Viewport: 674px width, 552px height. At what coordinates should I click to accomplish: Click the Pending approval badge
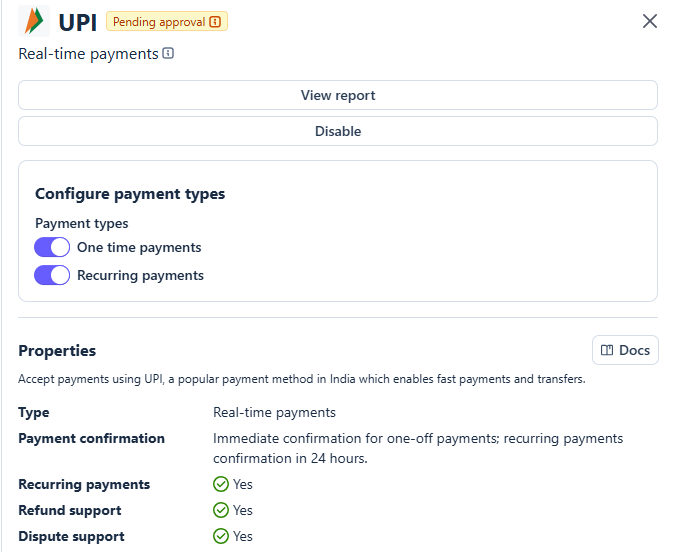click(167, 21)
